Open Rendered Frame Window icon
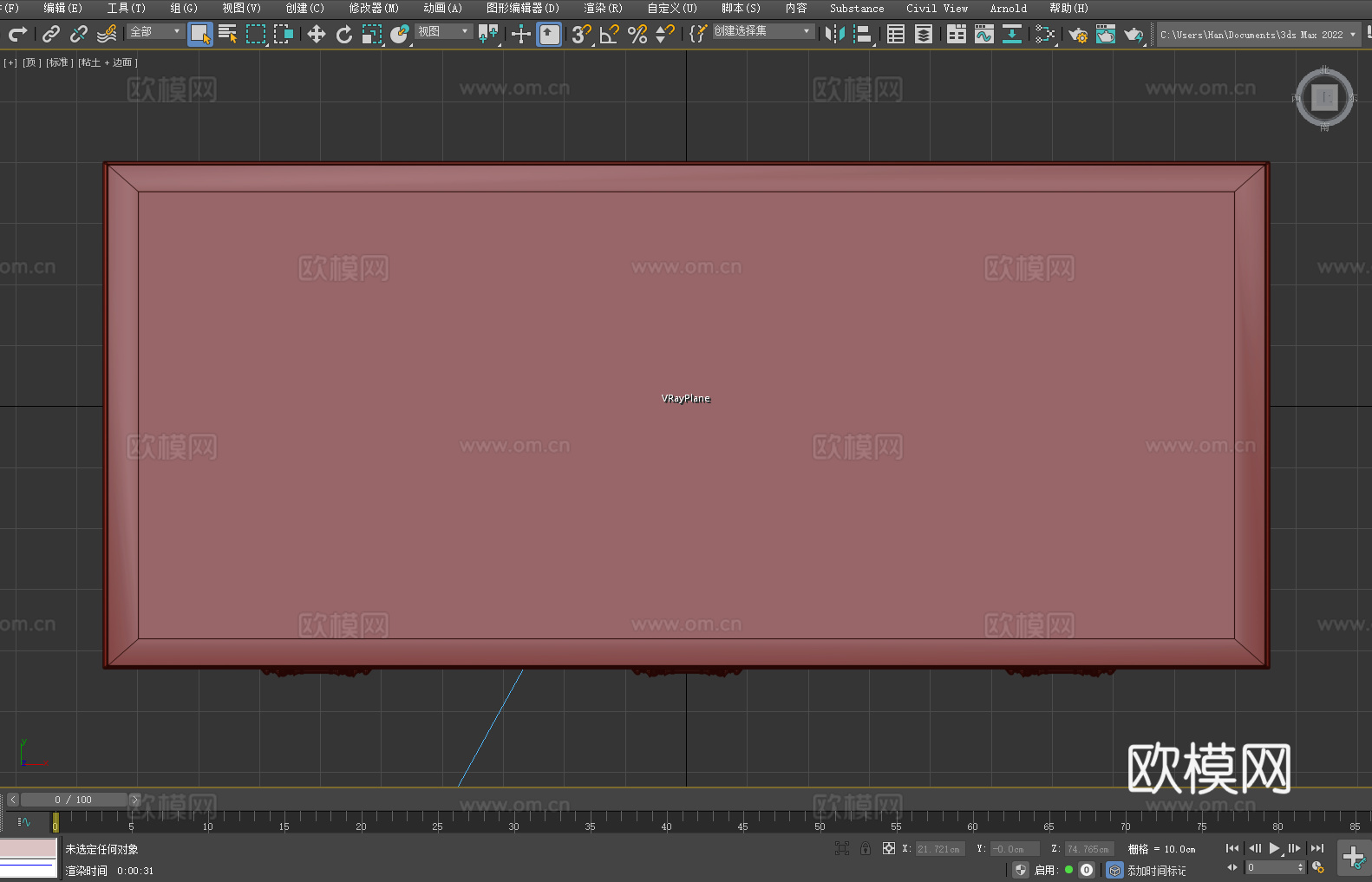The width and height of the screenshot is (1372, 882). 1106,34
